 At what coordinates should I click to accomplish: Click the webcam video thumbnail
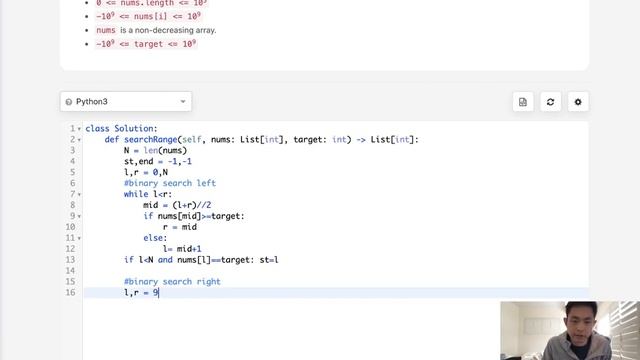570,331
